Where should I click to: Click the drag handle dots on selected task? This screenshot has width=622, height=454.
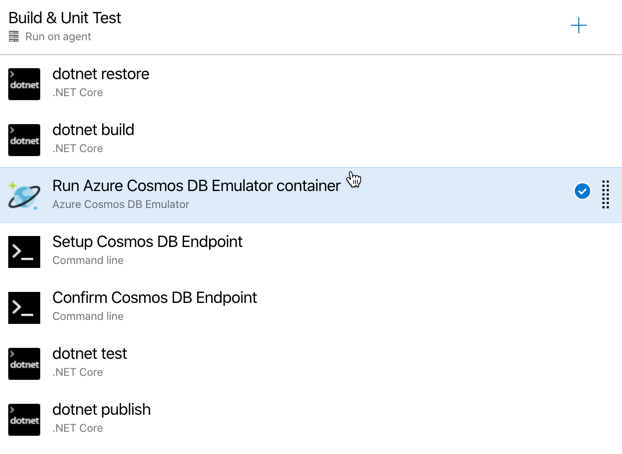pyautogui.click(x=605, y=194)
